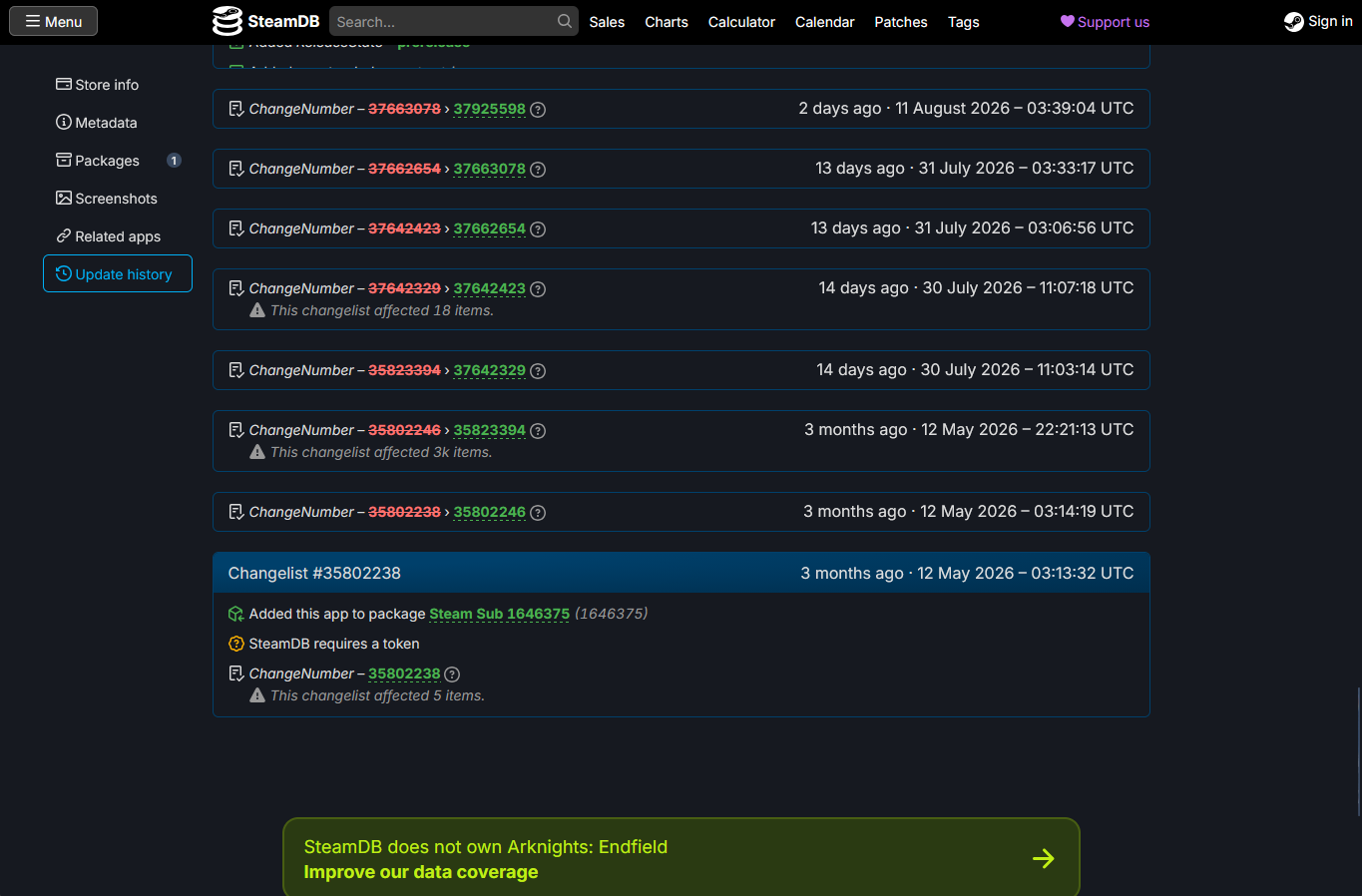Click timestamp 31 July 2026 – 03:33:17 UTC
1362x896 pixels.
pyautogui.click(x=1026, y=168)
